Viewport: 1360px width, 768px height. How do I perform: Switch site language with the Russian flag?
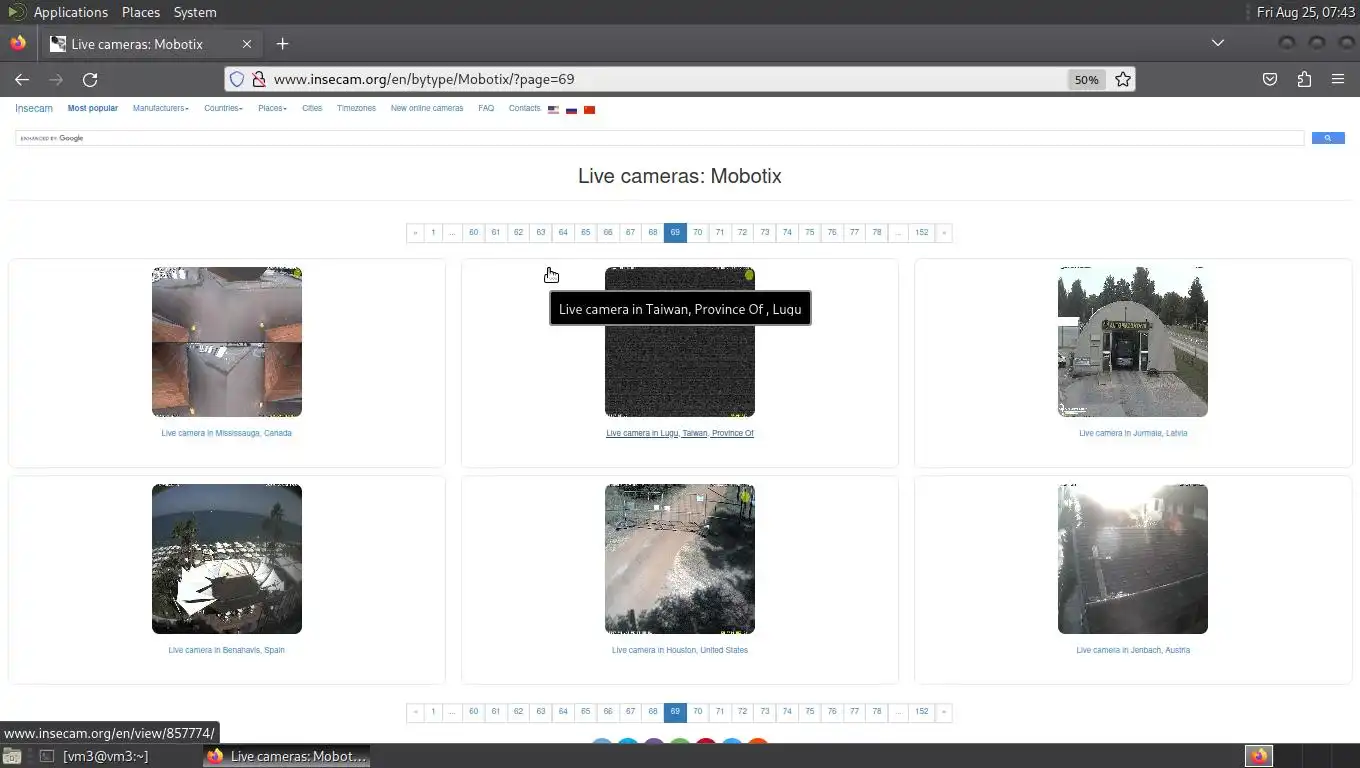click(x=571, y=110)
